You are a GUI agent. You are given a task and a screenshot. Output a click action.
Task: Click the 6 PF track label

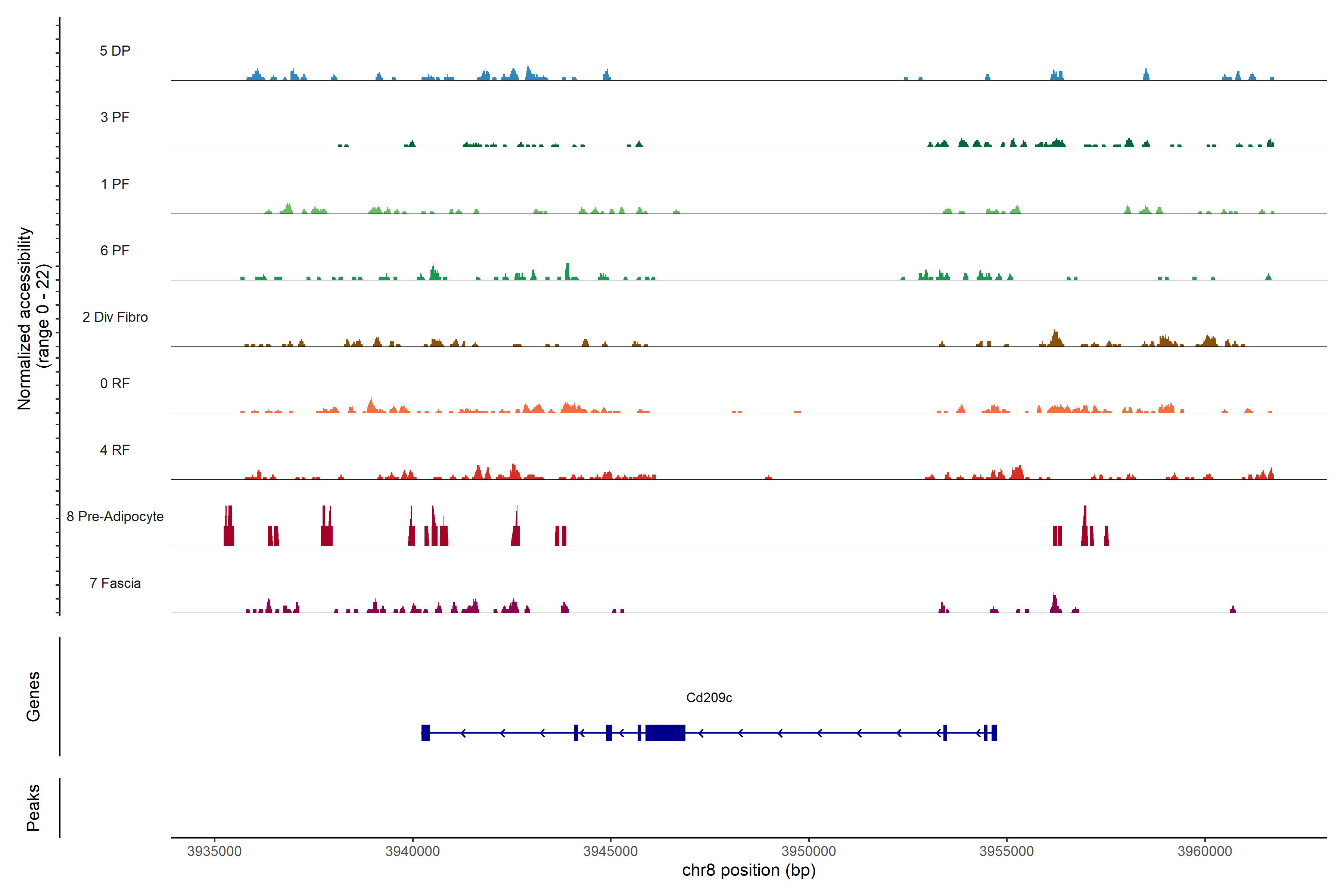[115, 250]
